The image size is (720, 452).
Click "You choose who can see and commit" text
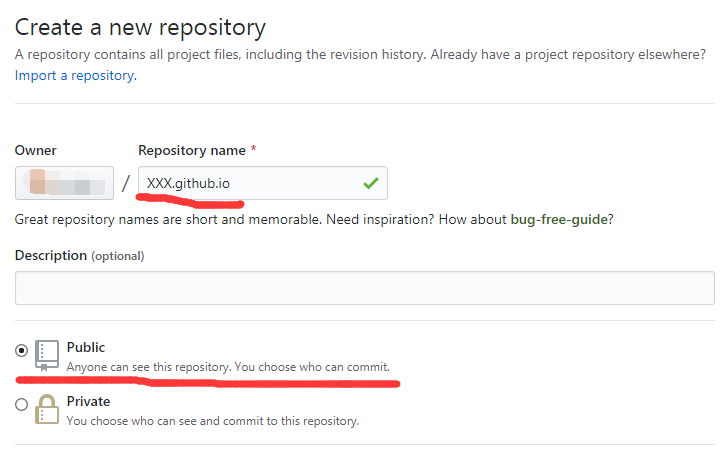tap(212, 421)
